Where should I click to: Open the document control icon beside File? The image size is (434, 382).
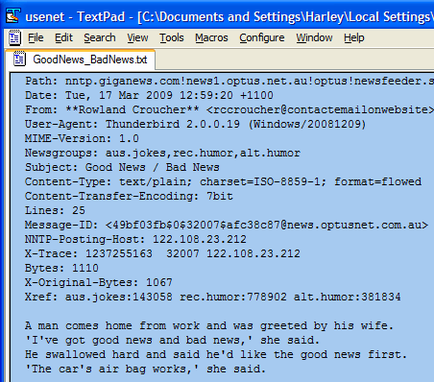pyautogui.click(x=14, y=38)
